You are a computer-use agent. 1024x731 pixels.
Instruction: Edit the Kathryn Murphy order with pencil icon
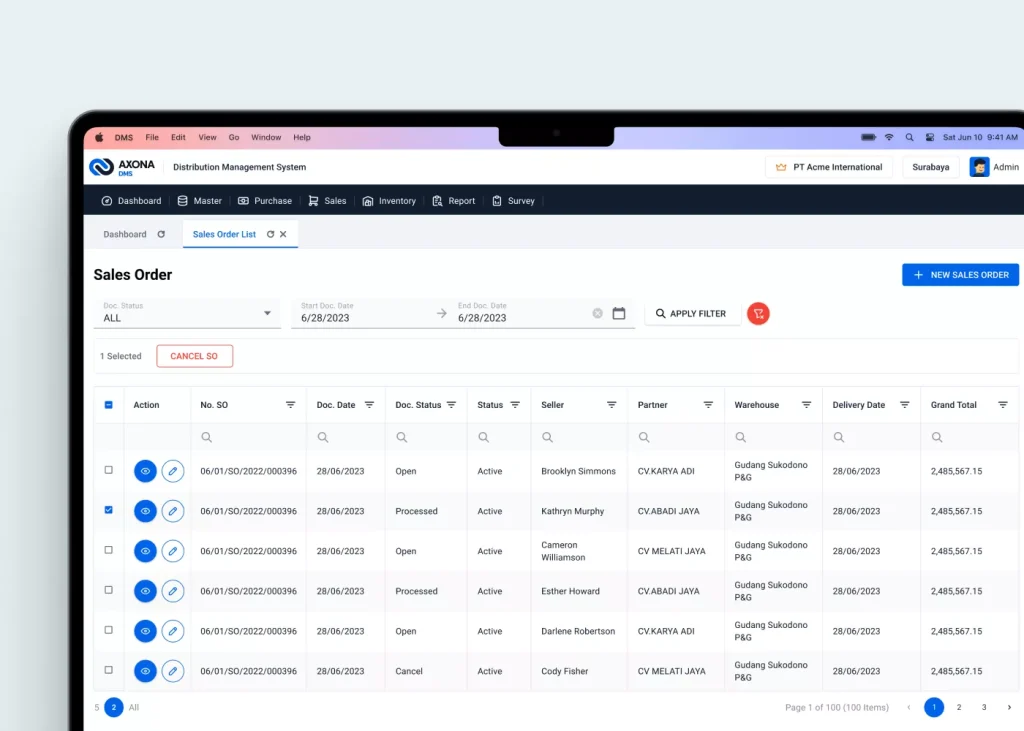[173, 511]
